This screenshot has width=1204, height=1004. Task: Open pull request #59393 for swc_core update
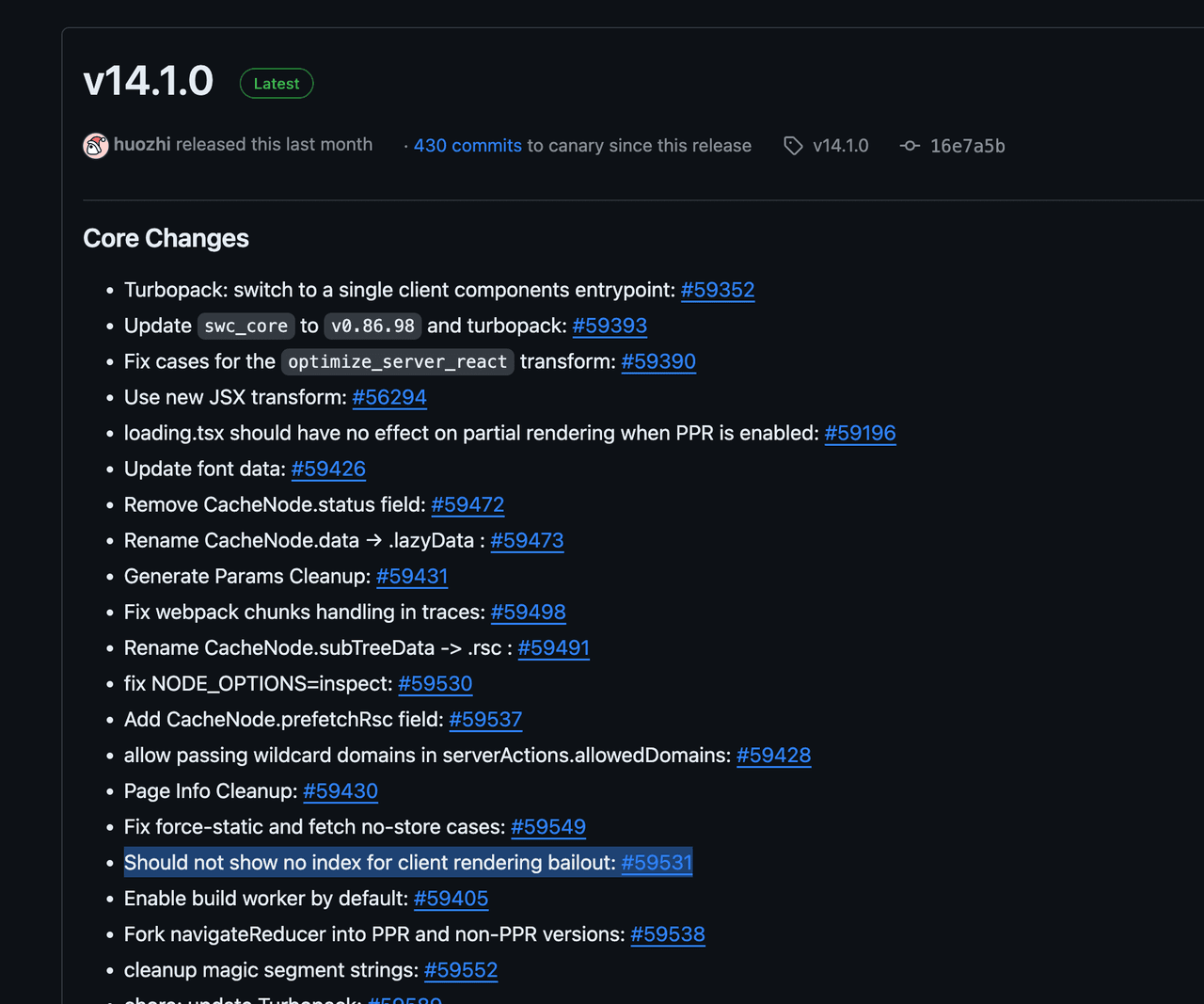point(610,326)
